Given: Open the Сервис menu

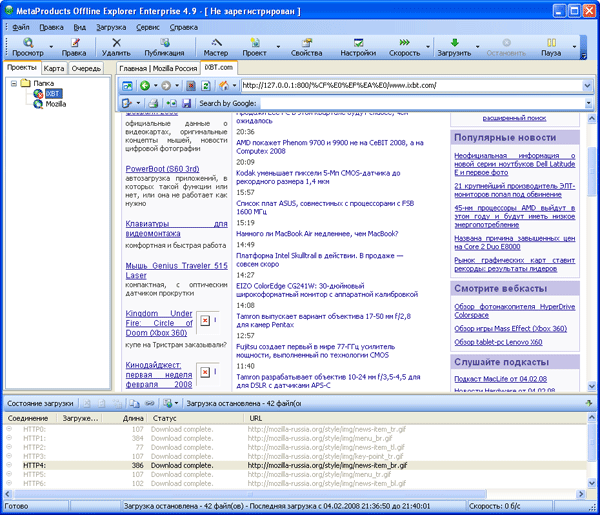Looking at the screenshot, I should pos(147,27).
